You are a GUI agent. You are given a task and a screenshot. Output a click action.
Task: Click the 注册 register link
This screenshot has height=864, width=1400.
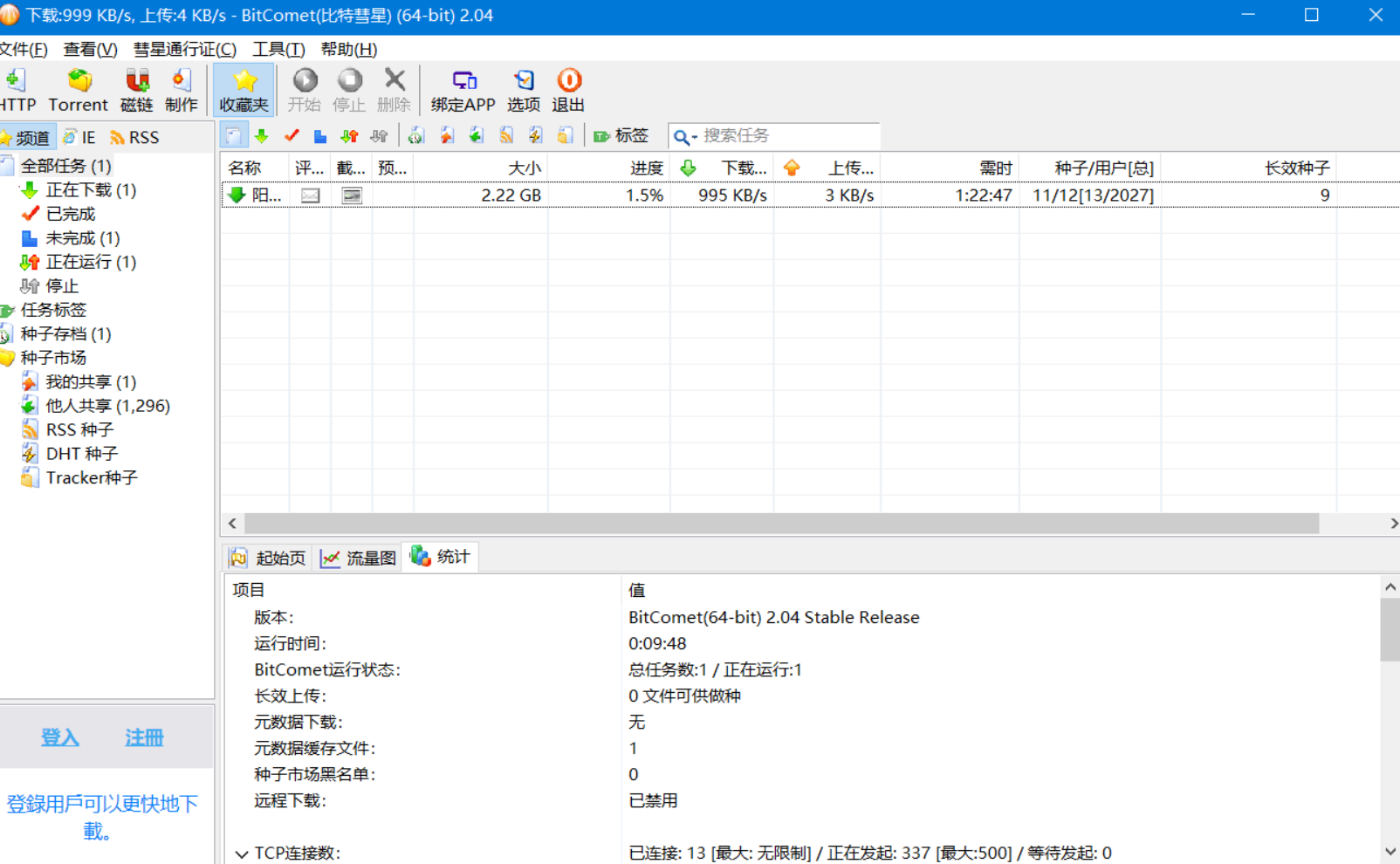point(144,737)
